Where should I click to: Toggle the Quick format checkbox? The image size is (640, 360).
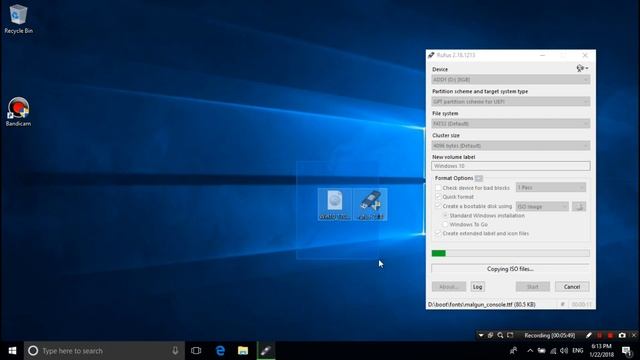(x=438, y=197)
